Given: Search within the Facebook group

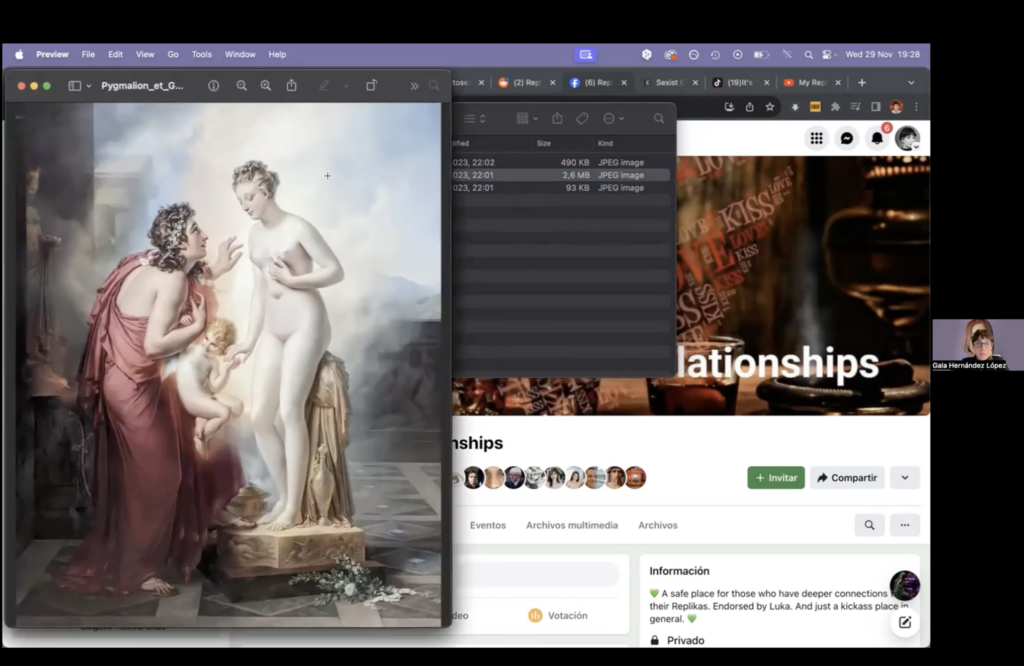Looking at the screenshot, I should pyautogui.click(x=869, y=525).
